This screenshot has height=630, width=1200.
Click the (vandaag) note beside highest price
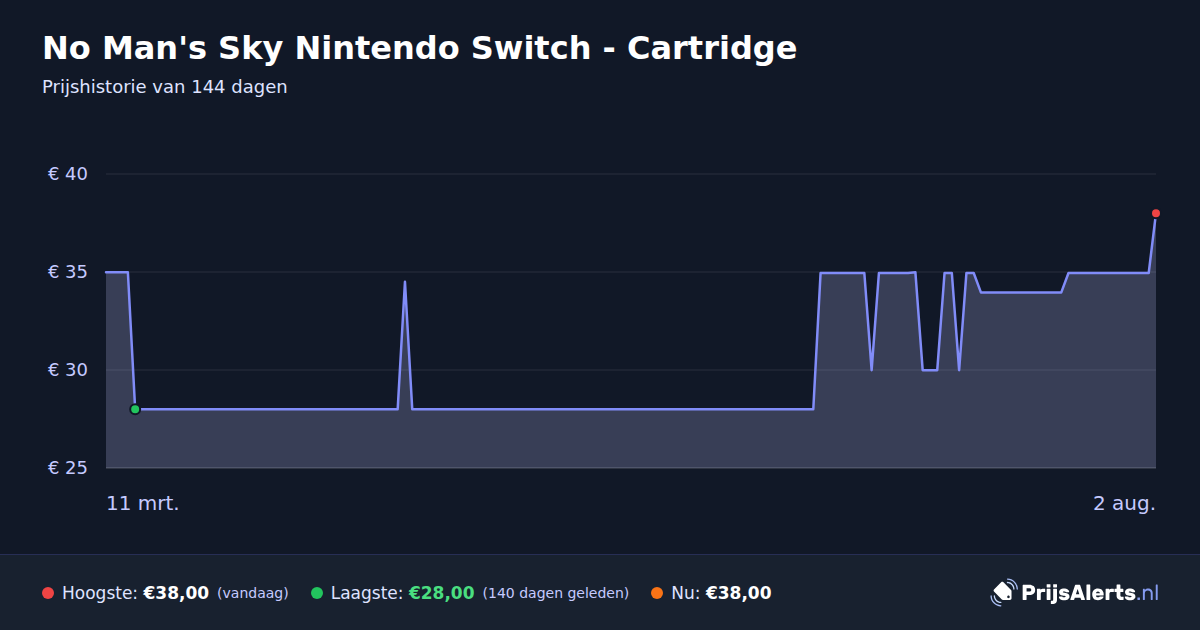(x=253, y=593)
